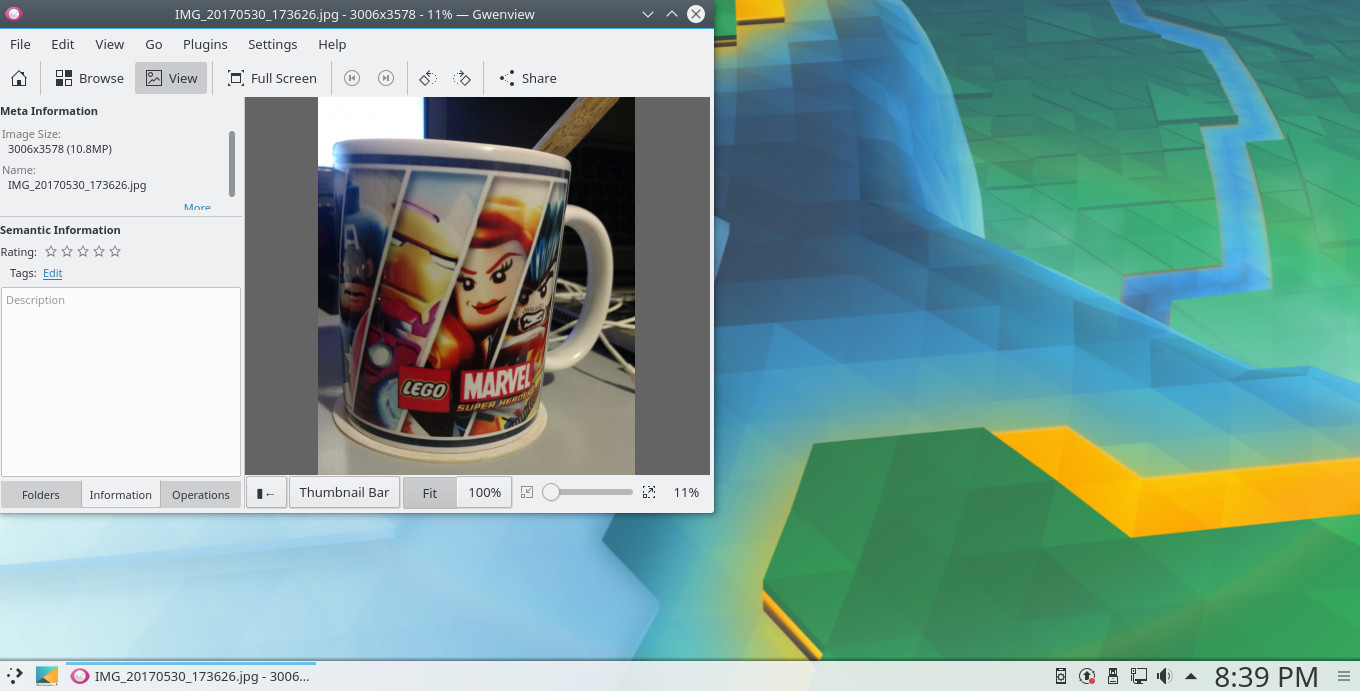The height and width of the screenshot is (691, 1360).
Task: Expand hidden system tray icons
Action: pyautogui.click(x=1191, y=676)
